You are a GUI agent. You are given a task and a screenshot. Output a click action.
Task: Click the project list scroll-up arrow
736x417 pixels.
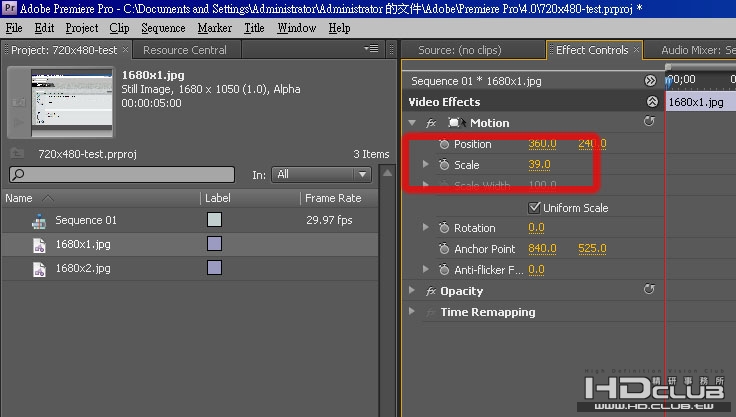pos(387,173)
